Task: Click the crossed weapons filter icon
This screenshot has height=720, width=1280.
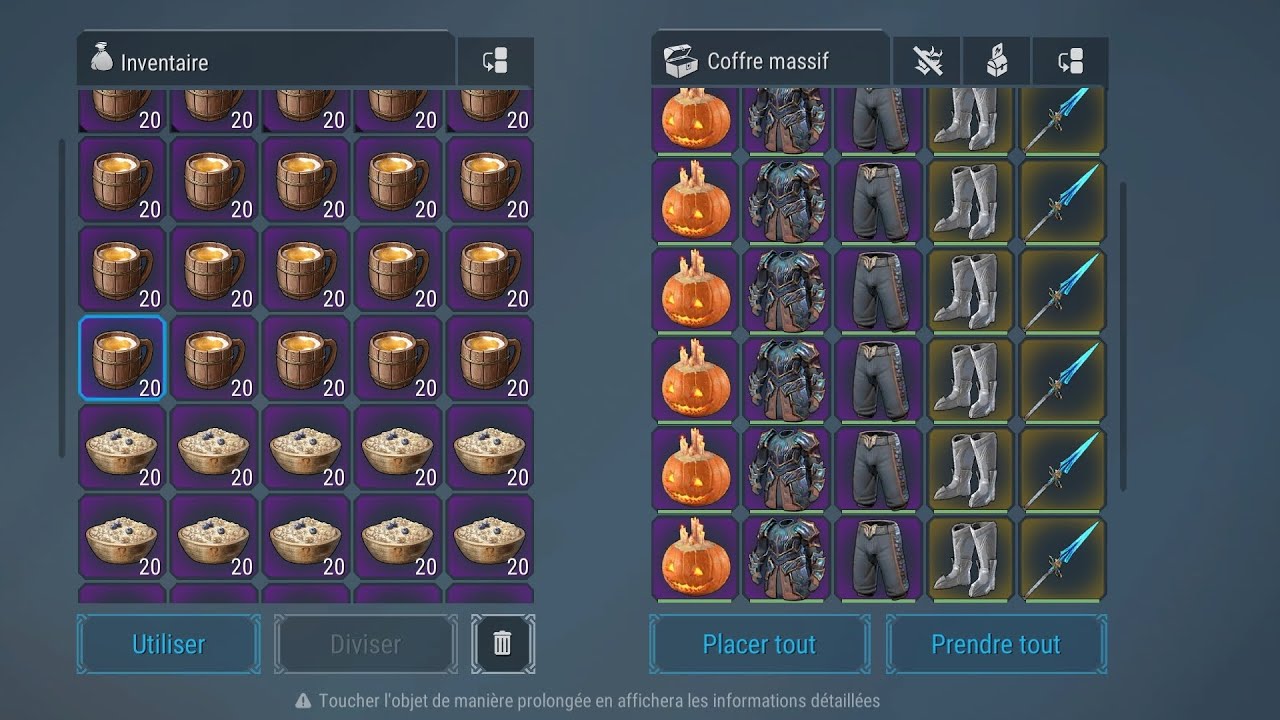Action: point(927,62)
